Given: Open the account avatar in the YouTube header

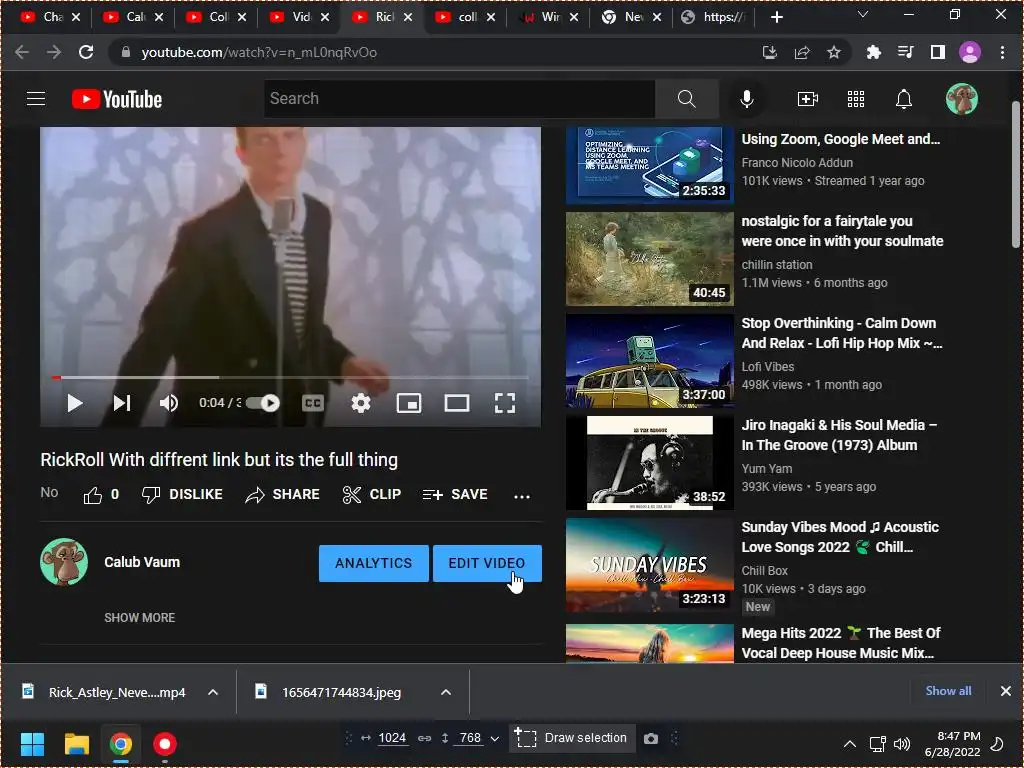Looking at the screenshot, I should point(961,99).
